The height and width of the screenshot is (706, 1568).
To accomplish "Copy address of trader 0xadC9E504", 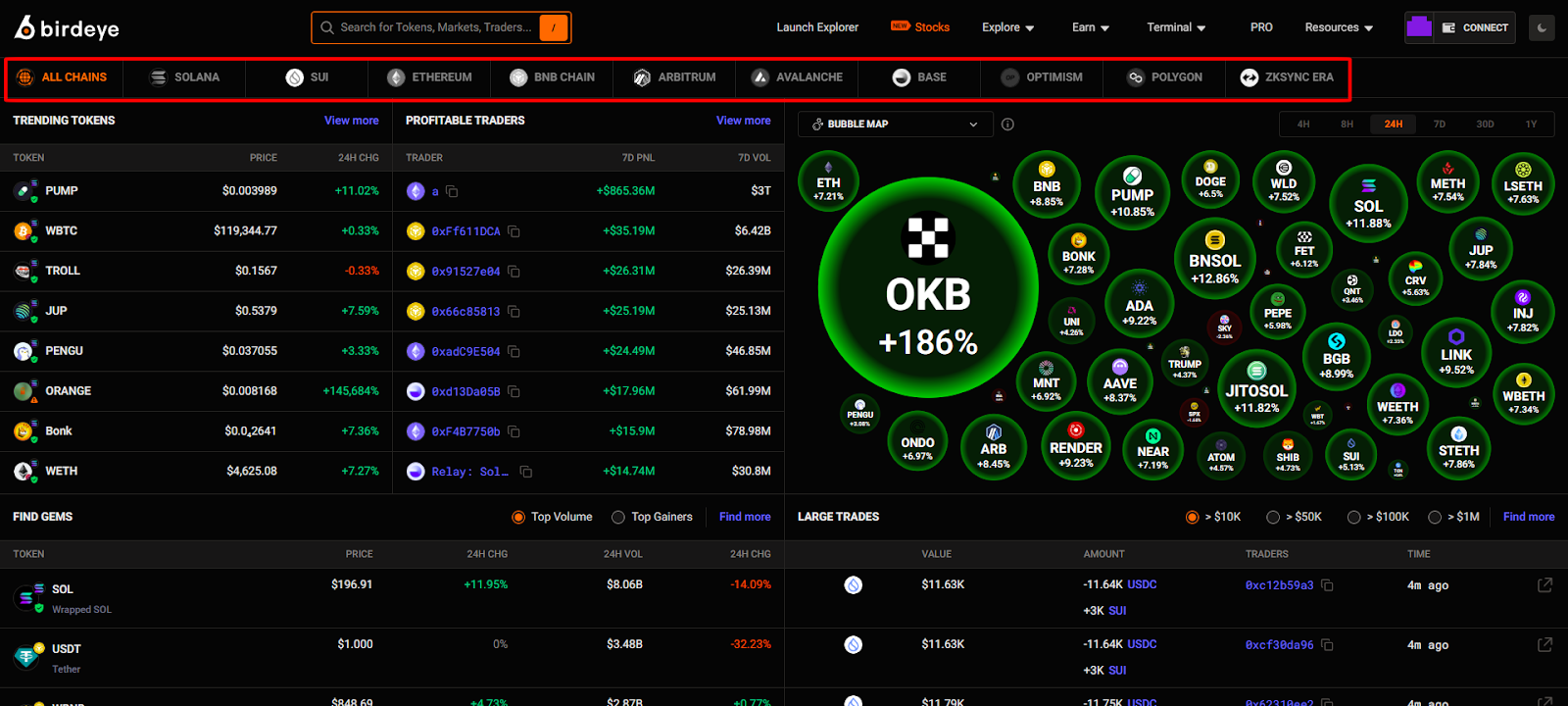I will pyautogui.click(x=514, y=351).
